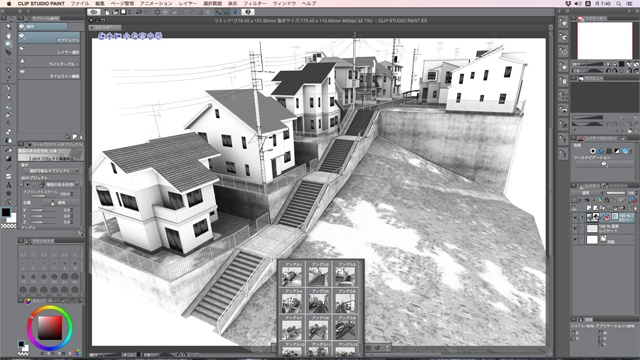Select the Operation object tool
Screen dimensions: 640x360
[x=8, y=44]
